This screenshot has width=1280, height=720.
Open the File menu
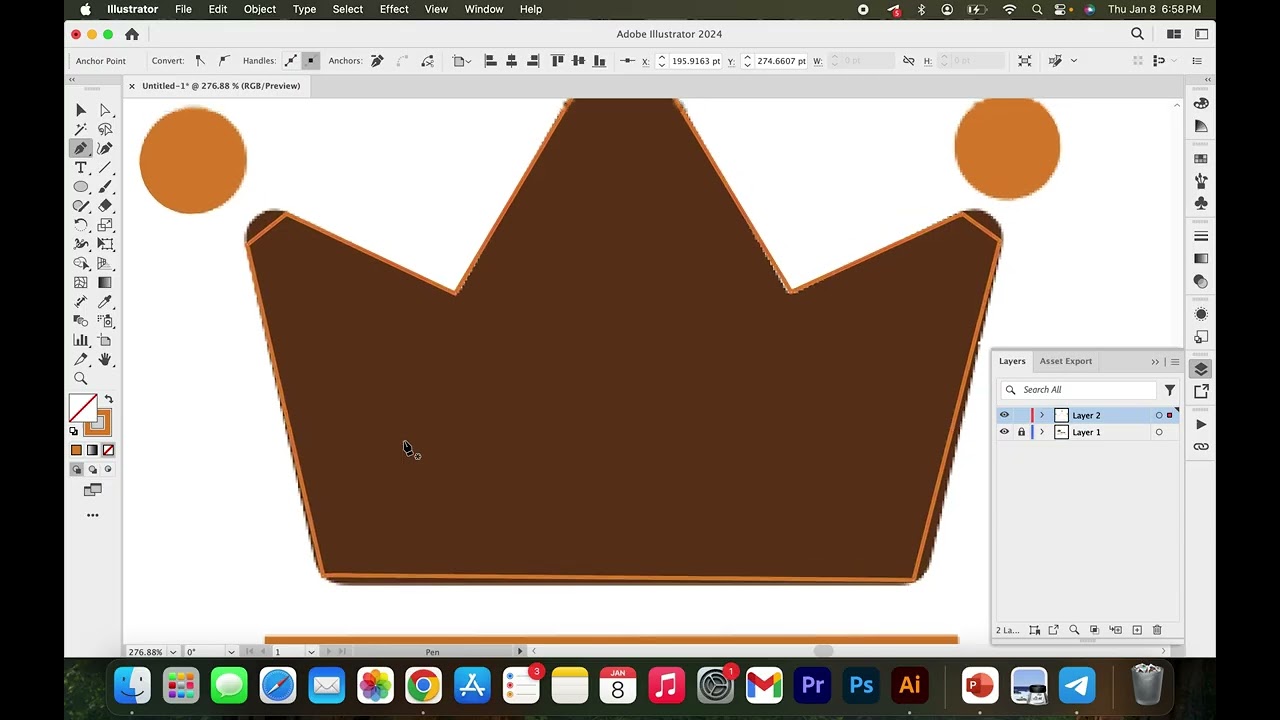click(183, 9)
